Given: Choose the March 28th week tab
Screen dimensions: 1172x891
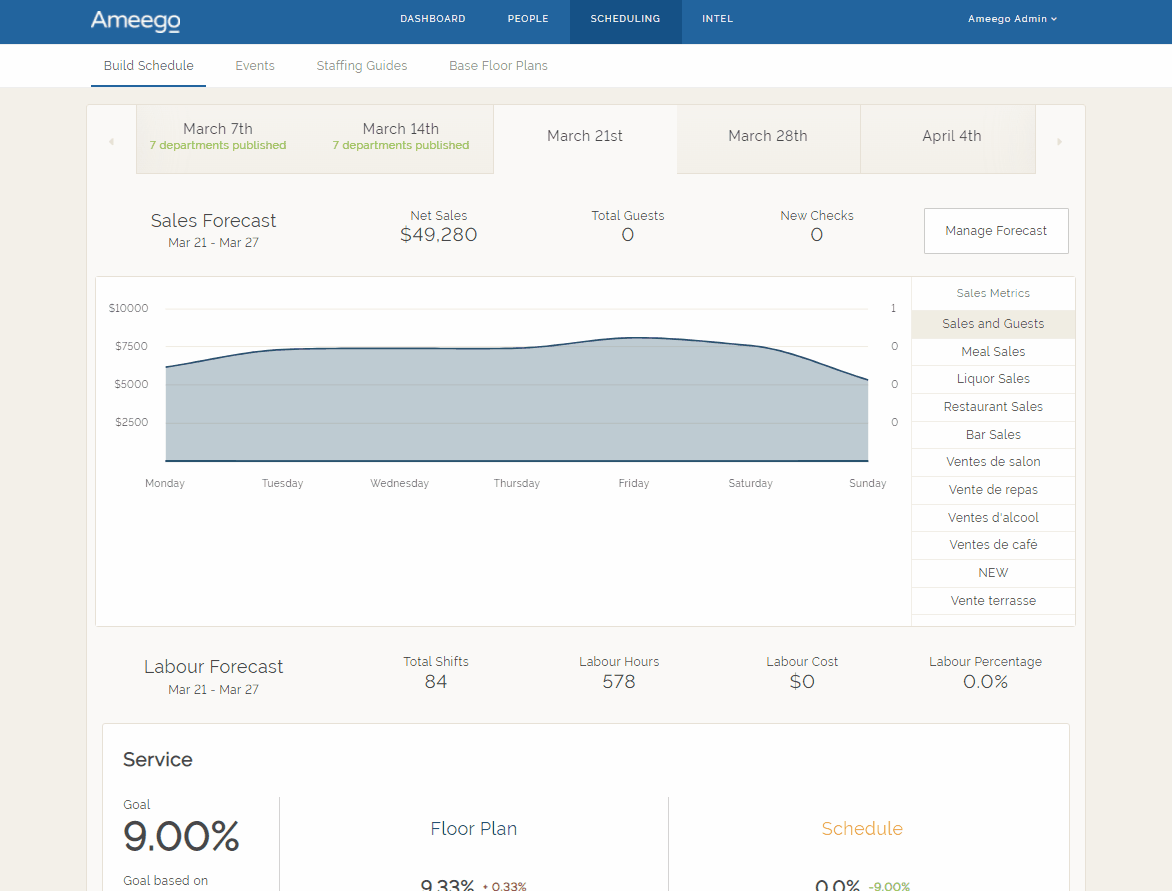Looking at the screenshot, I should click(767, 136).
